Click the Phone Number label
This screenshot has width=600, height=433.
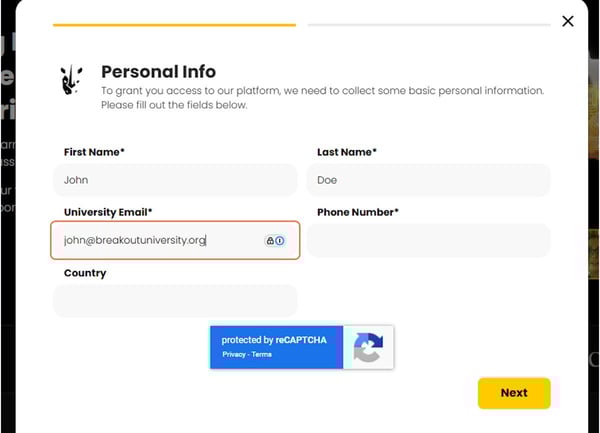(357, 212)
